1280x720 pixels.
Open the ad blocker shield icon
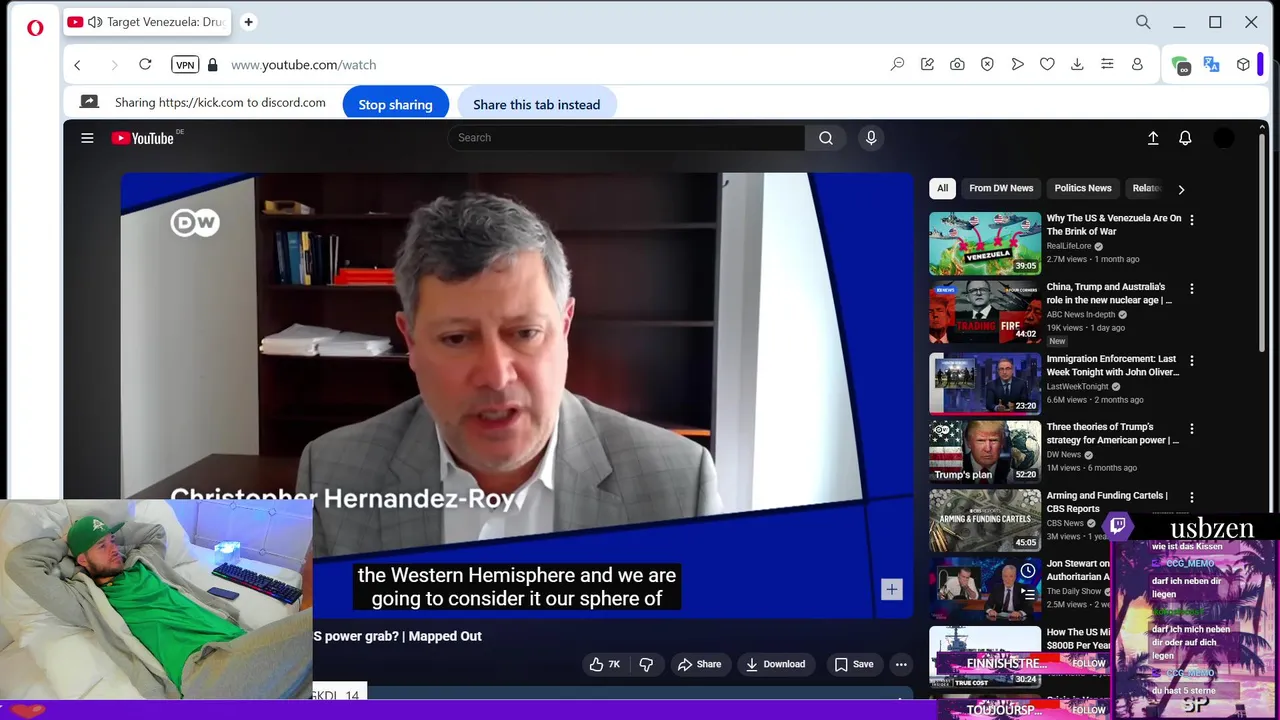point(987,64)
